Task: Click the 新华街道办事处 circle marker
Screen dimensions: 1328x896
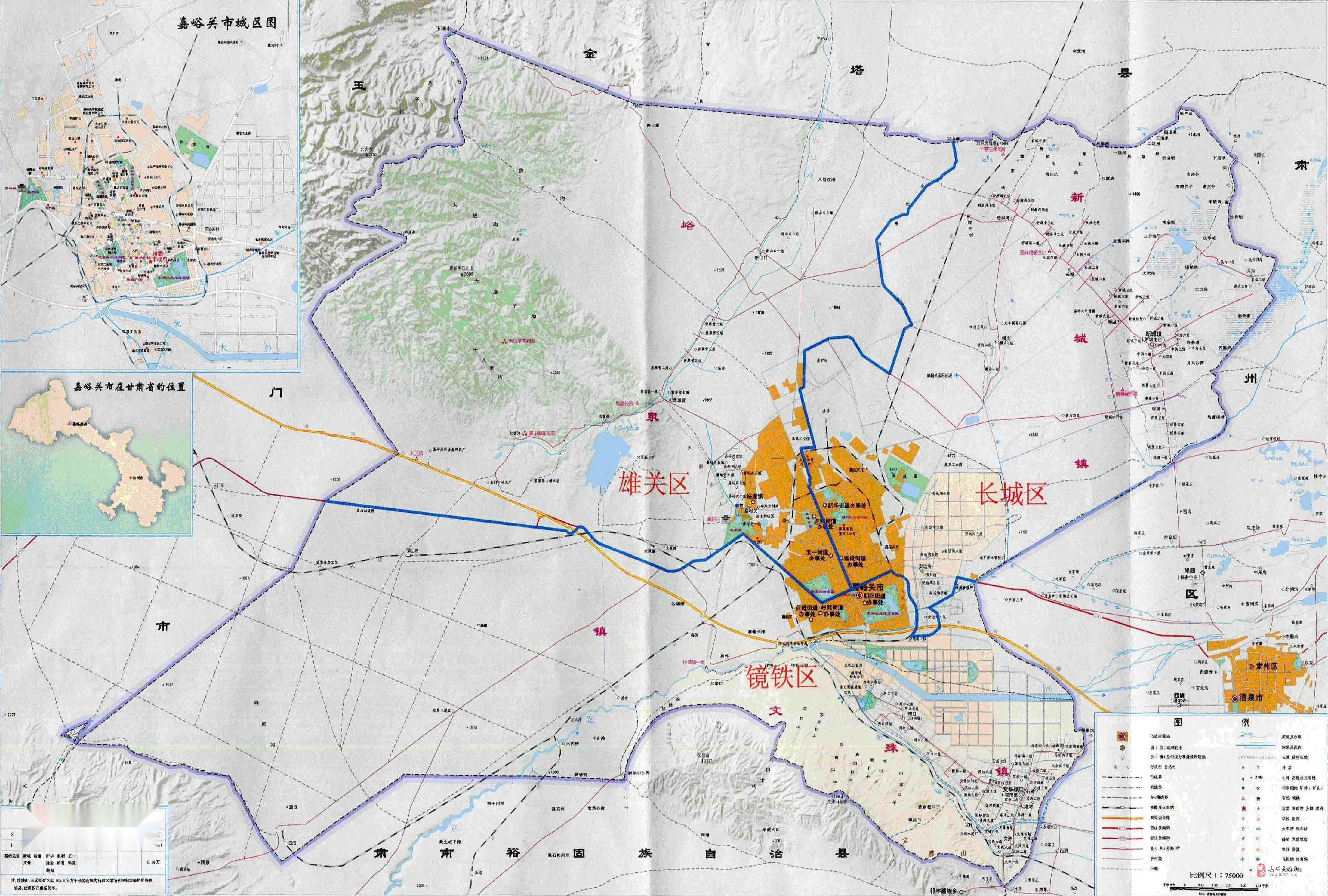Action: (x=825, y=505)
